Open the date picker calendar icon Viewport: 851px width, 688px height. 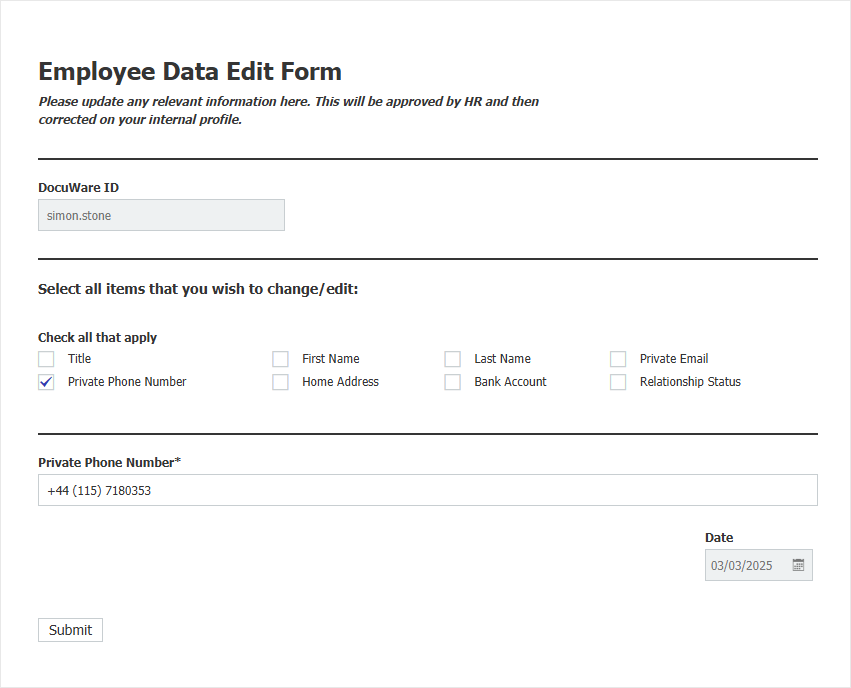(798, 565)
